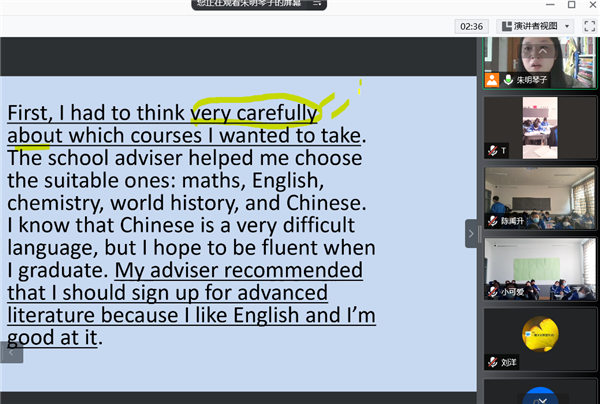This screenshot has width=600, height=404.
Task: Click the 02:36 meeting timer
Action: (x=471, y=26)
